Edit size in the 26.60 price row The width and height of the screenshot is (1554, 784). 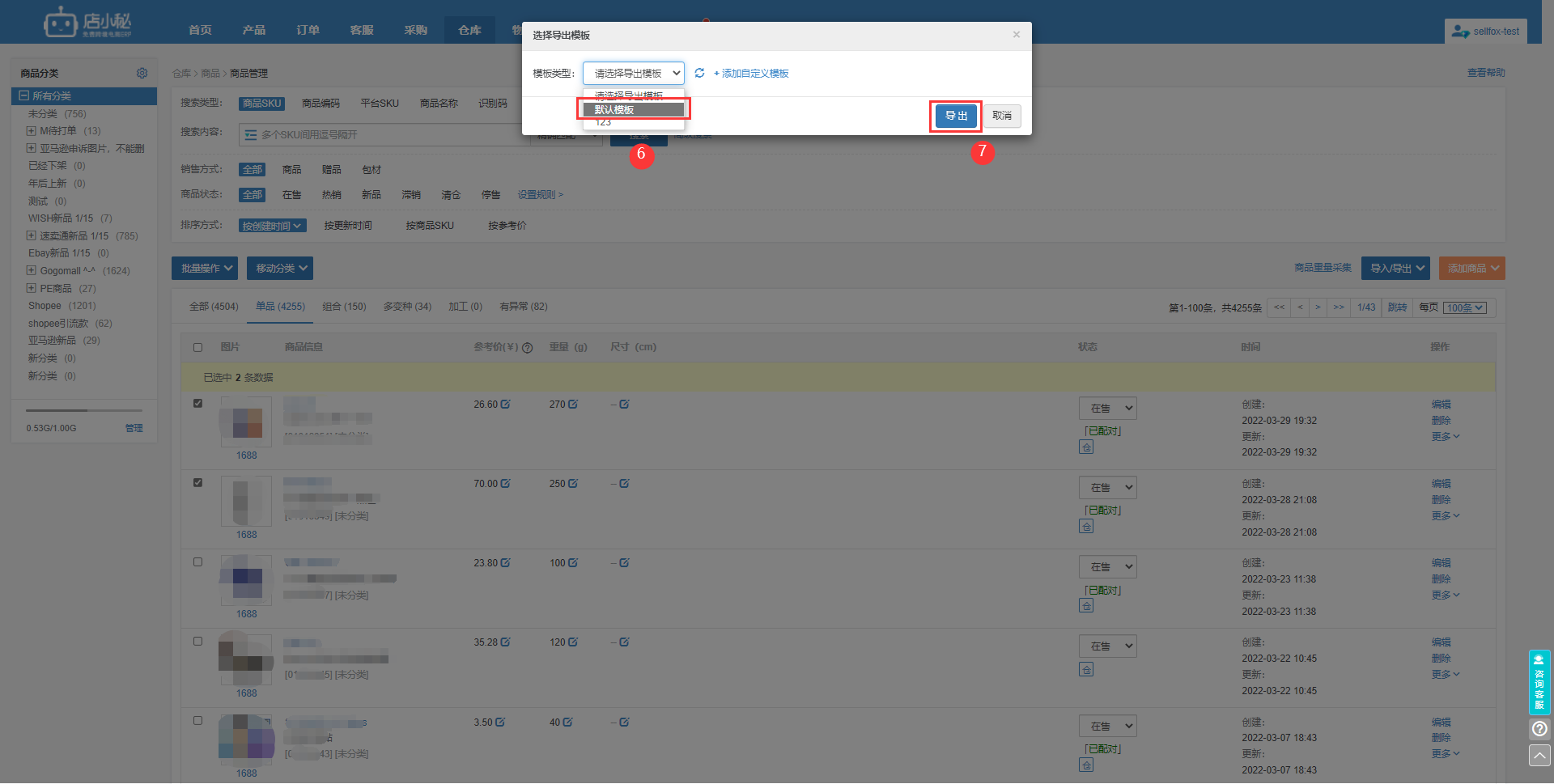pos(624,404)
